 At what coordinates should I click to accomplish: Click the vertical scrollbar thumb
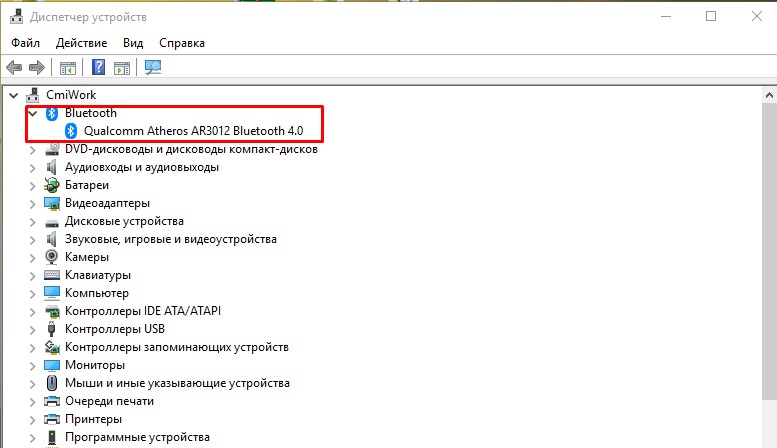pos(769,250)
